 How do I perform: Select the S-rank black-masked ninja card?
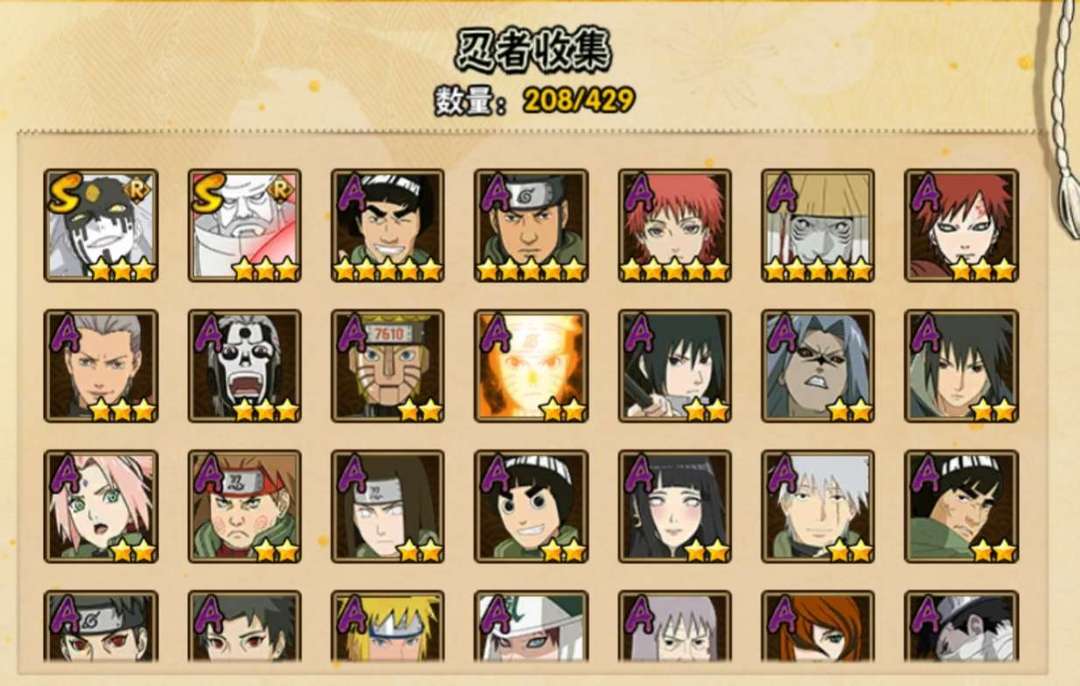(x=101, y=225)
